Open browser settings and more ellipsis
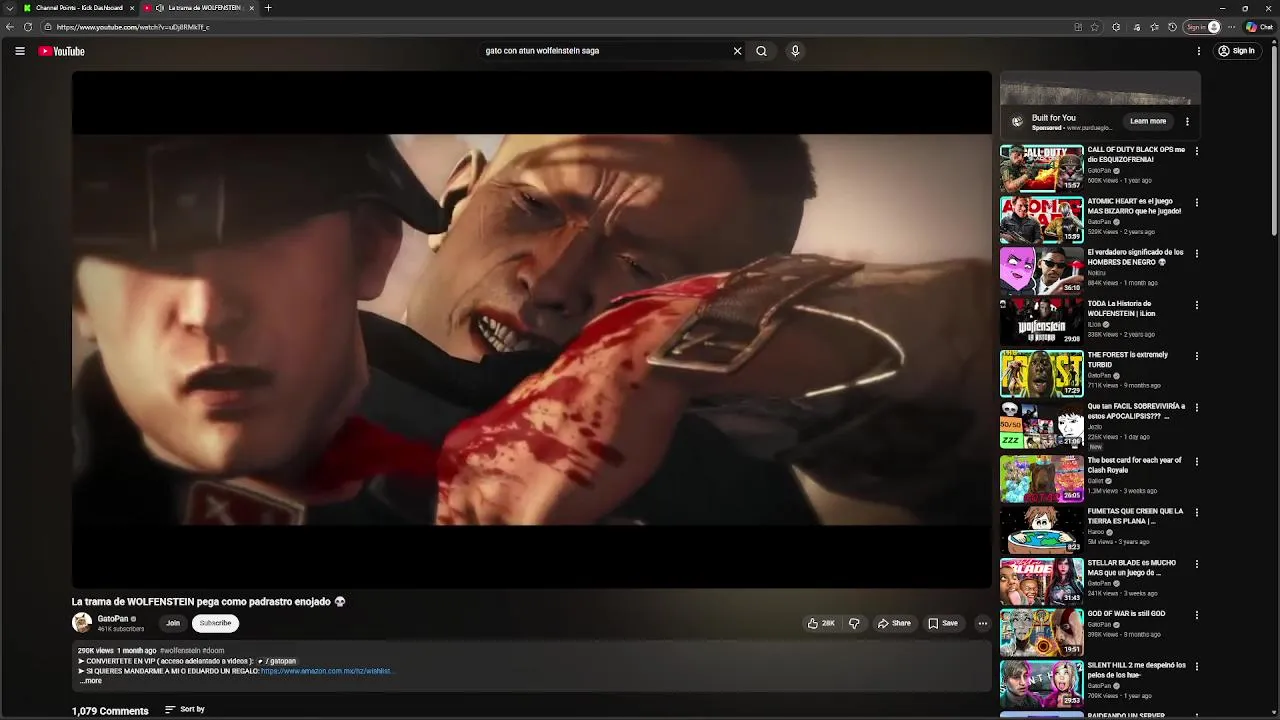The width and height of the screenshot is (1280, 720). coord(1232,27)
